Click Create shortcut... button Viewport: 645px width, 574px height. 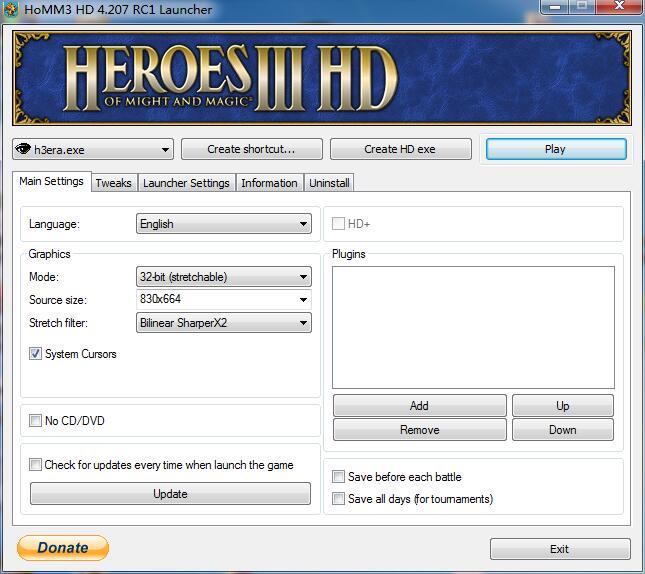coord(251,149)
